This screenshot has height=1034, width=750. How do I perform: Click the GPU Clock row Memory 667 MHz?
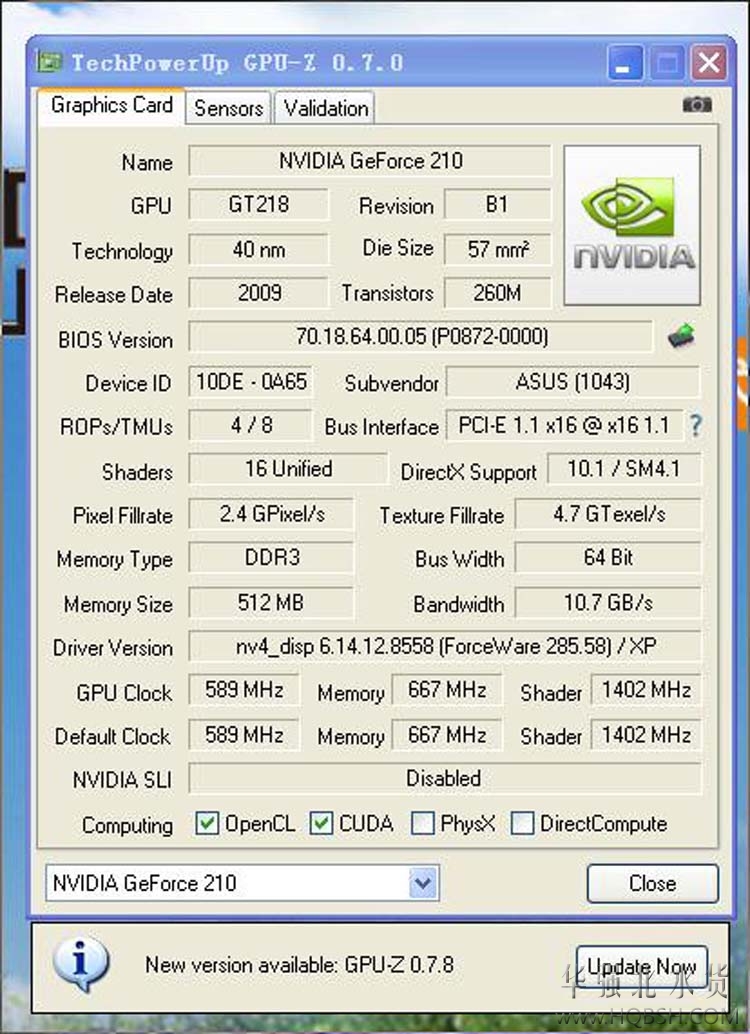(447, 690)
